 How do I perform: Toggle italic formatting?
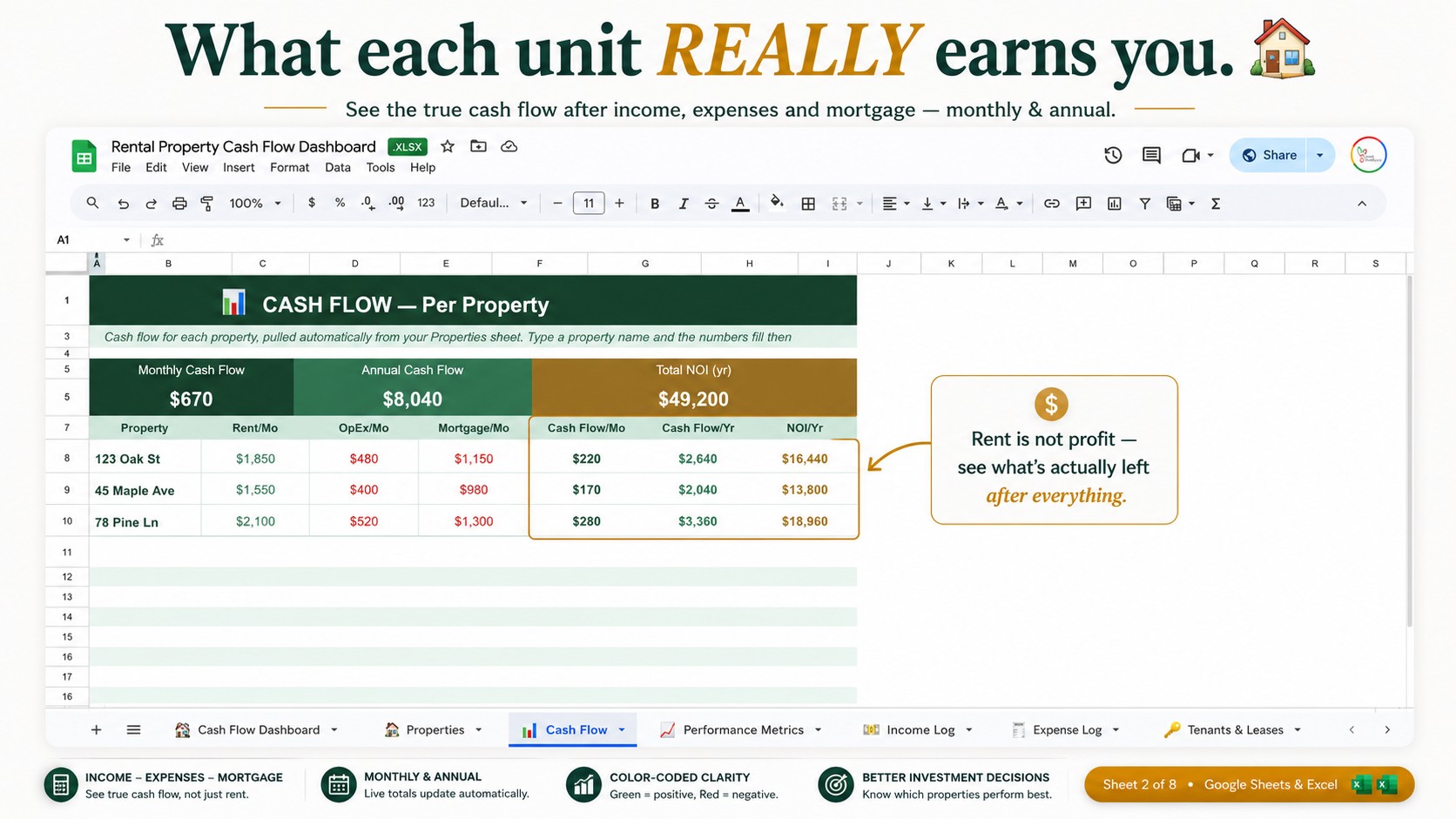(x=684, y=203)
